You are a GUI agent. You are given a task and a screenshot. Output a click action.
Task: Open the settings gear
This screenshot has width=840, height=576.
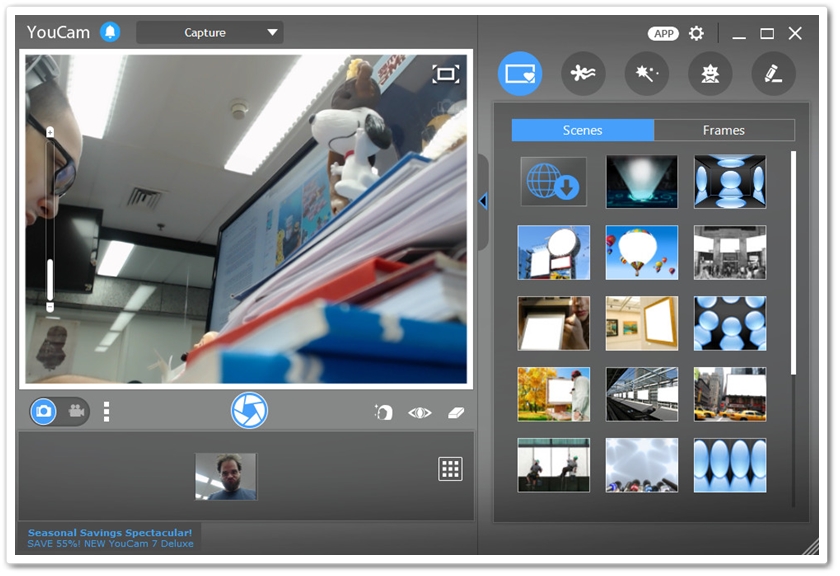tap(696, 33)
